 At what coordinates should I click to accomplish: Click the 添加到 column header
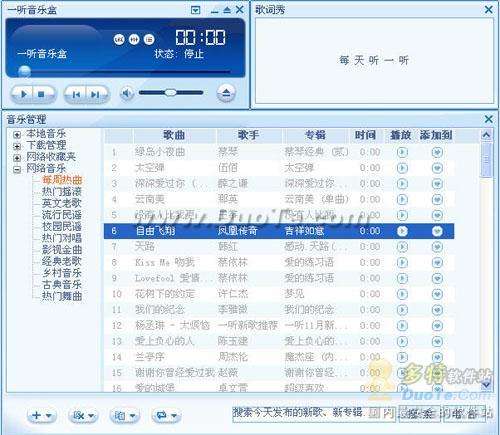click(x=436, y=135)
